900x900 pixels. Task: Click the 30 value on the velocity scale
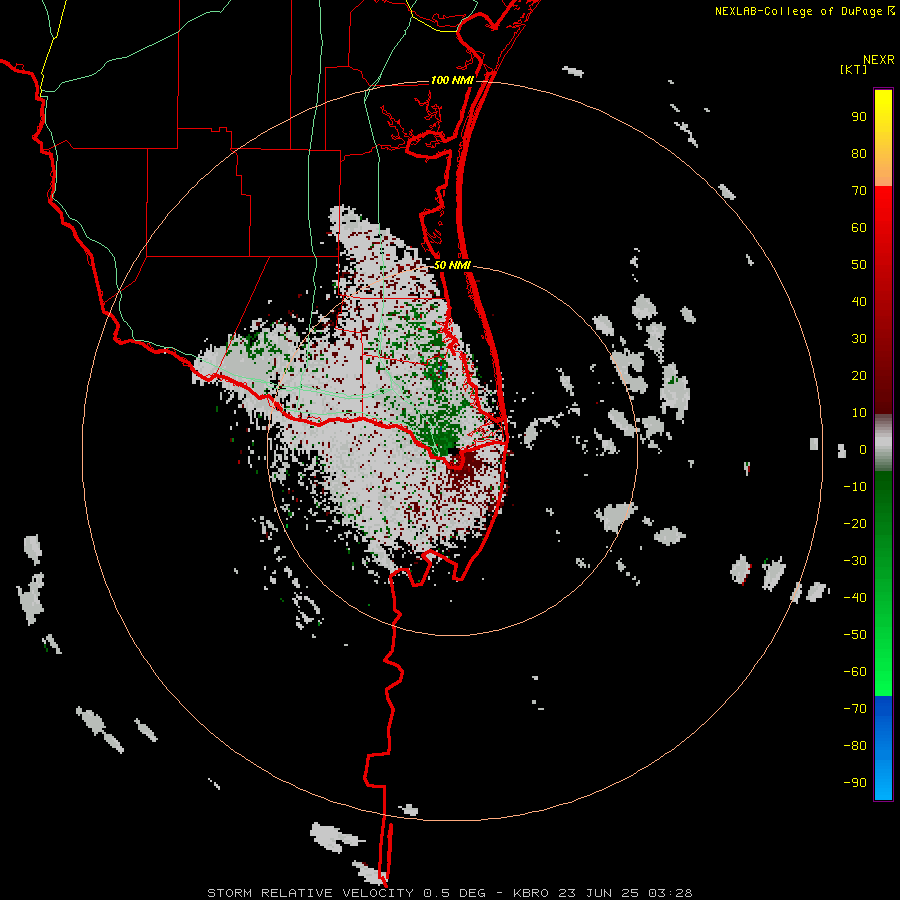click(x=859, y=339)
